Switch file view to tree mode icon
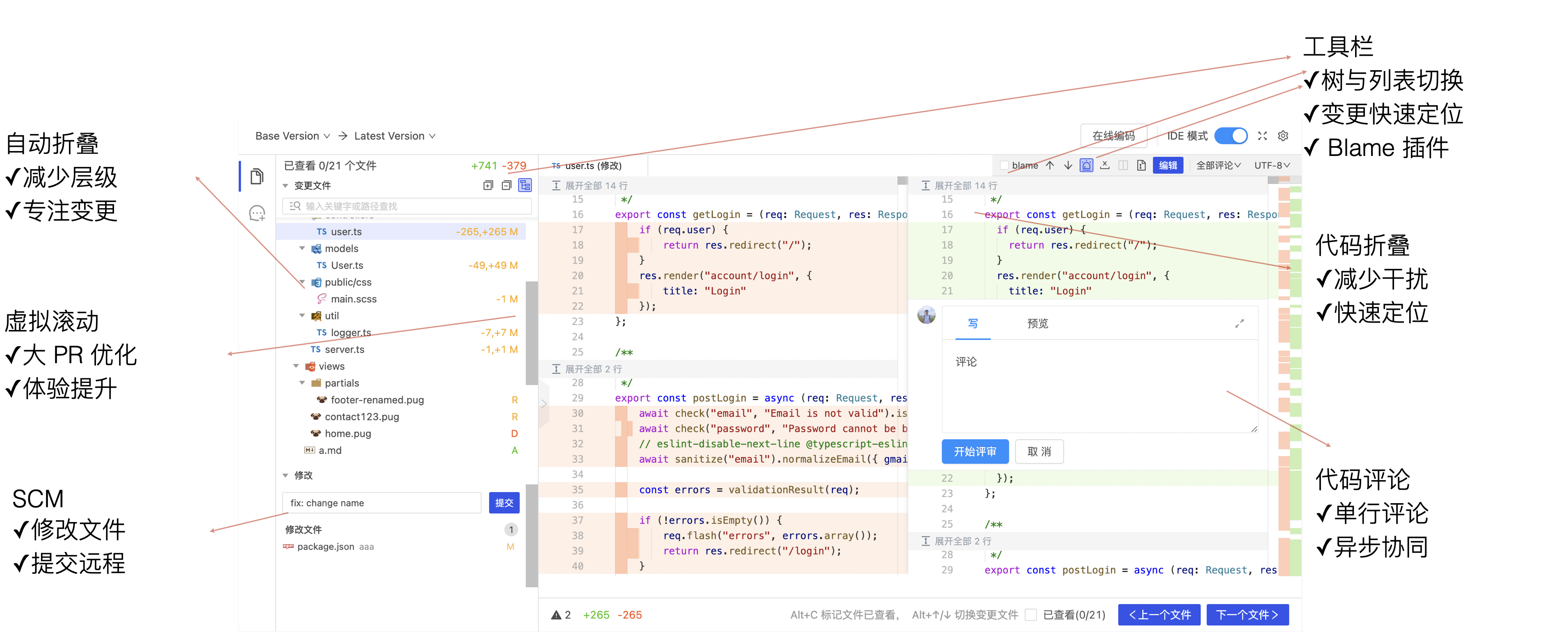 (x=525, y=185)
